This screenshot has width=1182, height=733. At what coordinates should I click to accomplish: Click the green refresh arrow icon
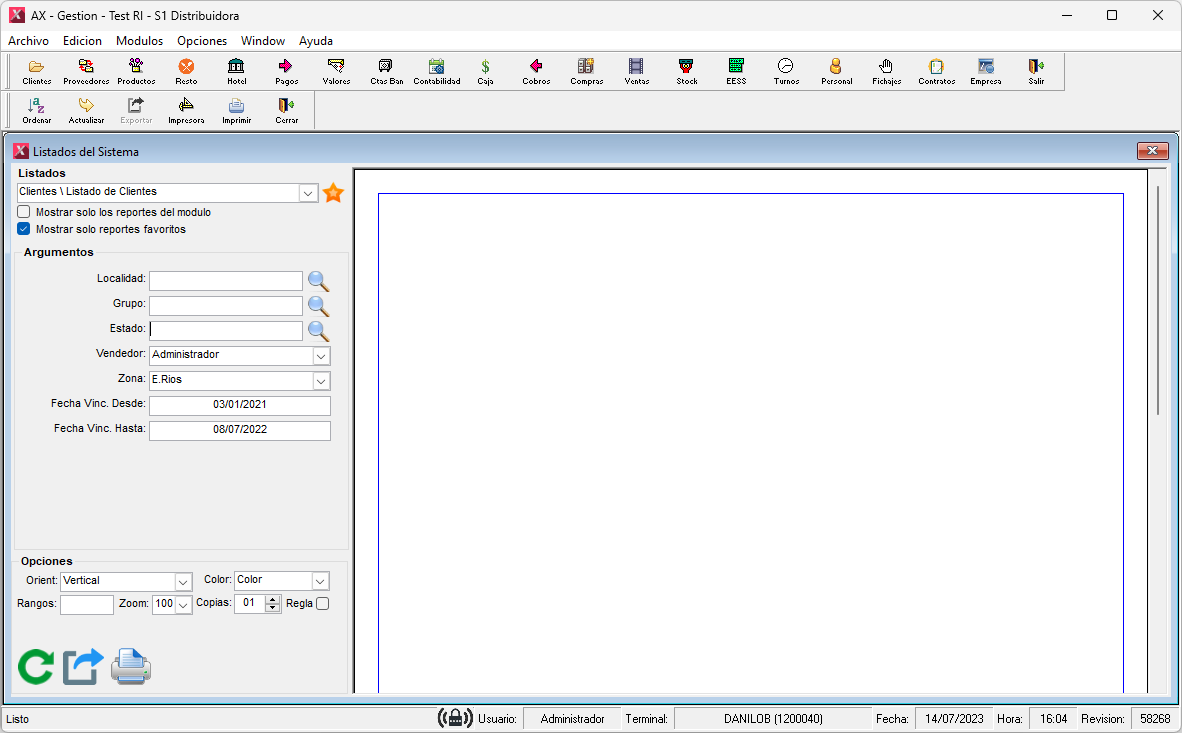(x=36, y=666)
